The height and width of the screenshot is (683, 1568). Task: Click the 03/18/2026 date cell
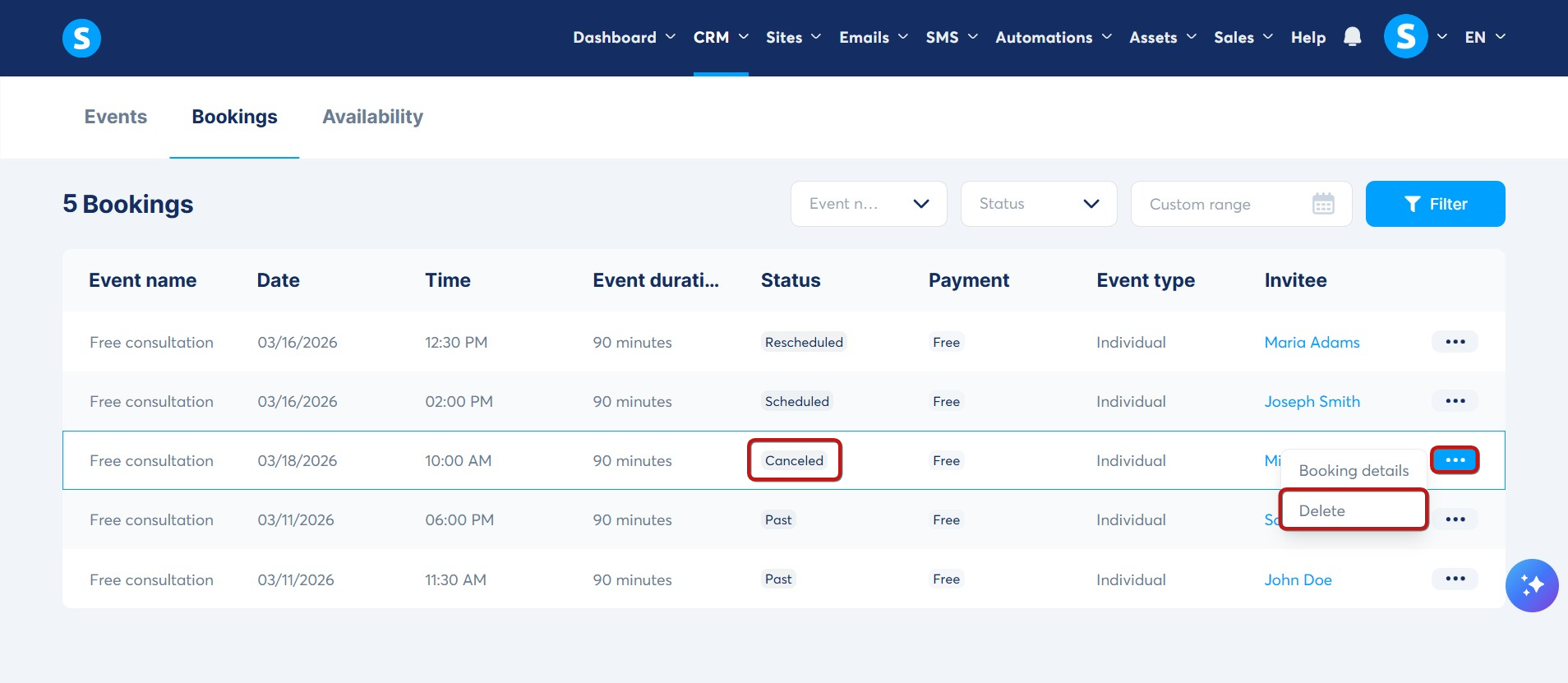297,460
